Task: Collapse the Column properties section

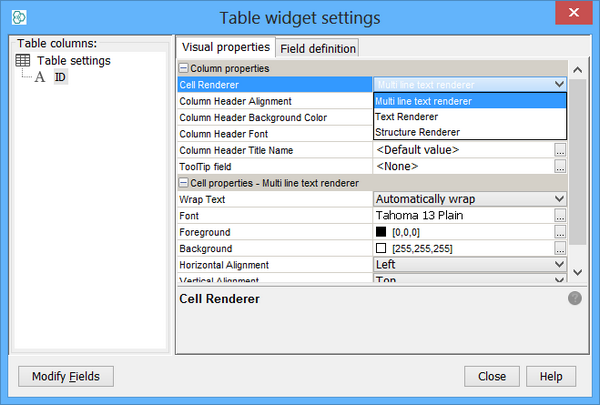Action: coord(183,68)
